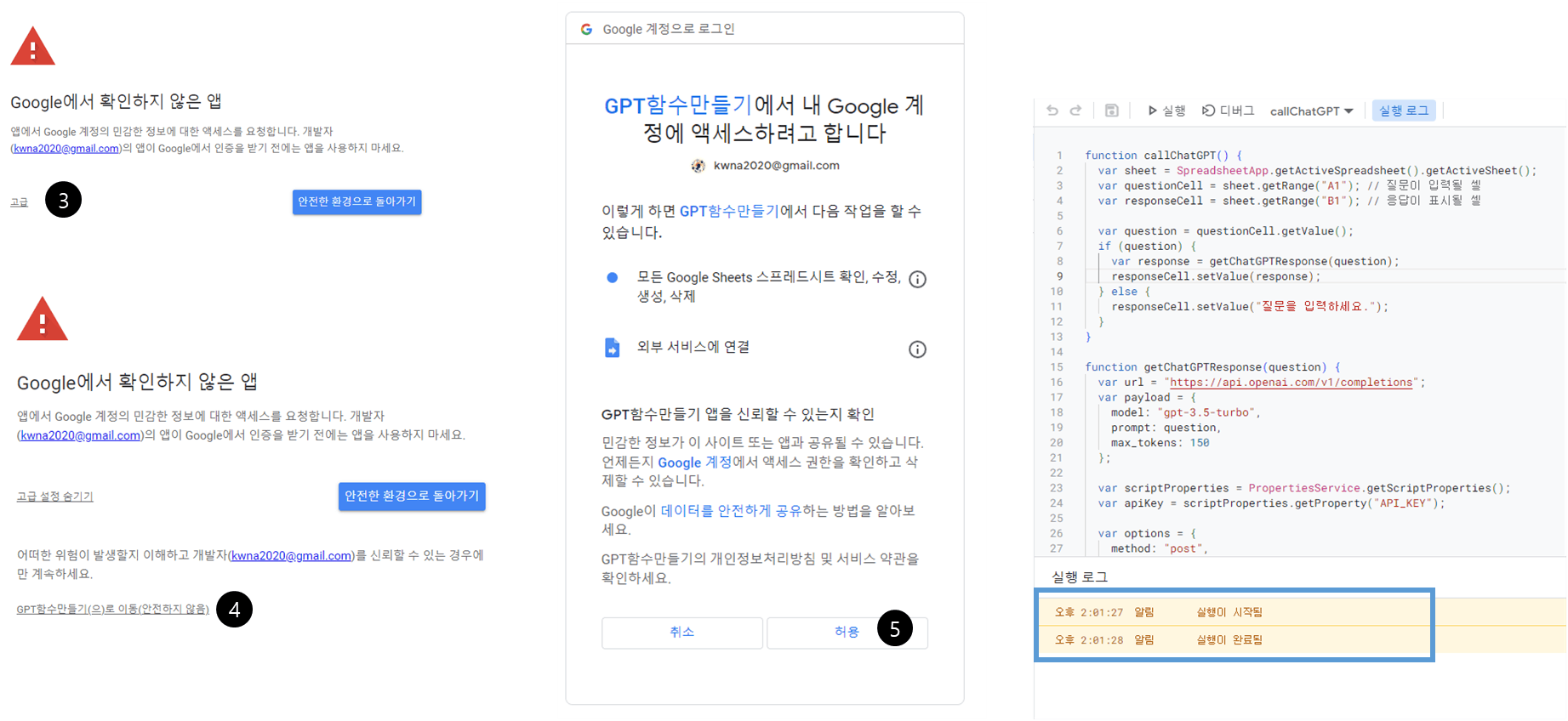Screen dimensions: 1568x721
Task: Click the 오후 2:01:27 timestamp
Action: pos(1089,612)
